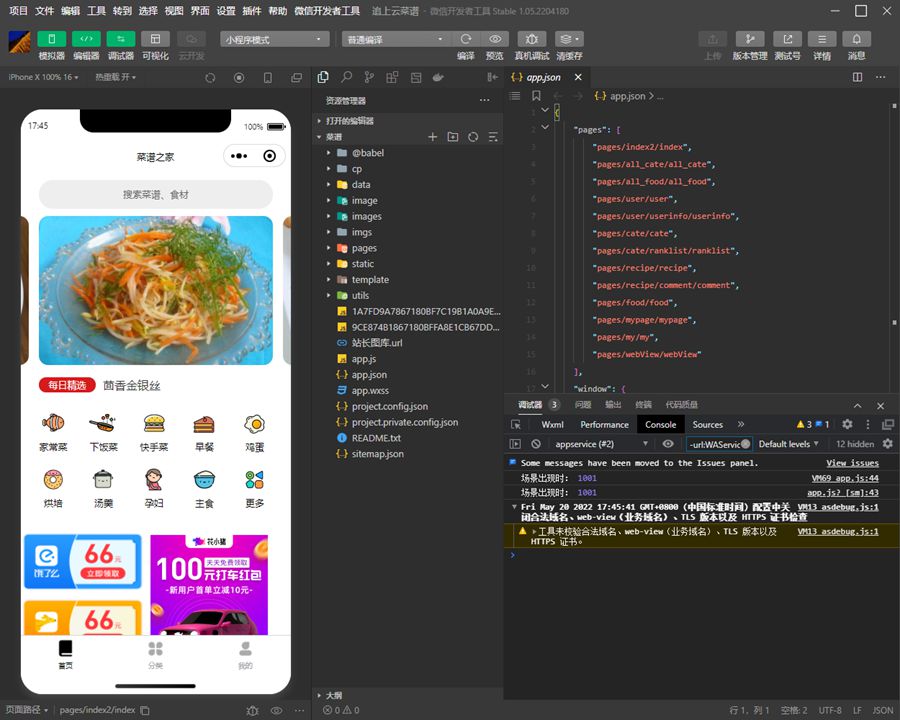
Task: Open the 详情 details panel
Action: pos(822,39)
